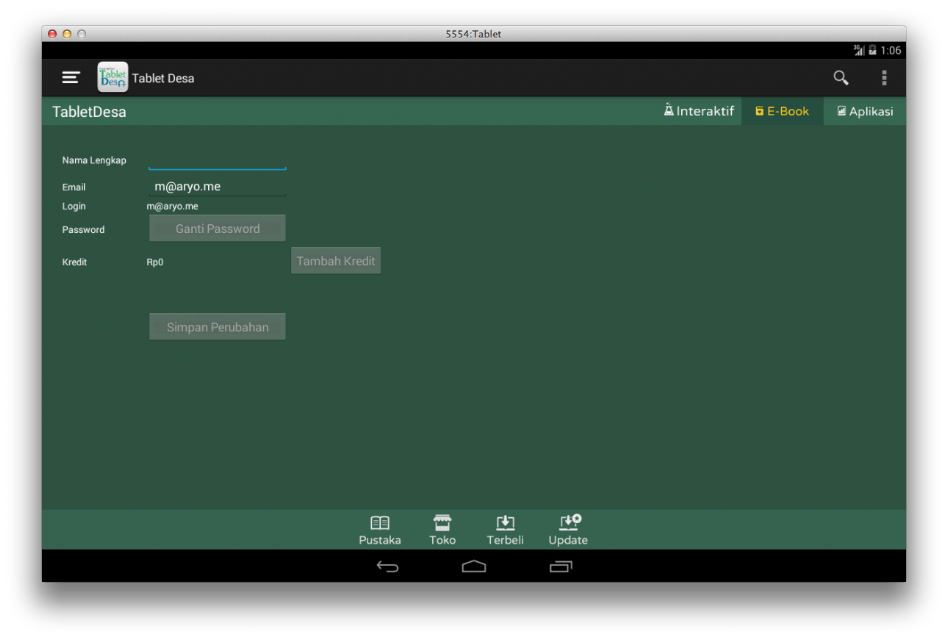
Task: Focus the Nama Lengkap input field
Action: pyautogui.click(x=217, y=160)
